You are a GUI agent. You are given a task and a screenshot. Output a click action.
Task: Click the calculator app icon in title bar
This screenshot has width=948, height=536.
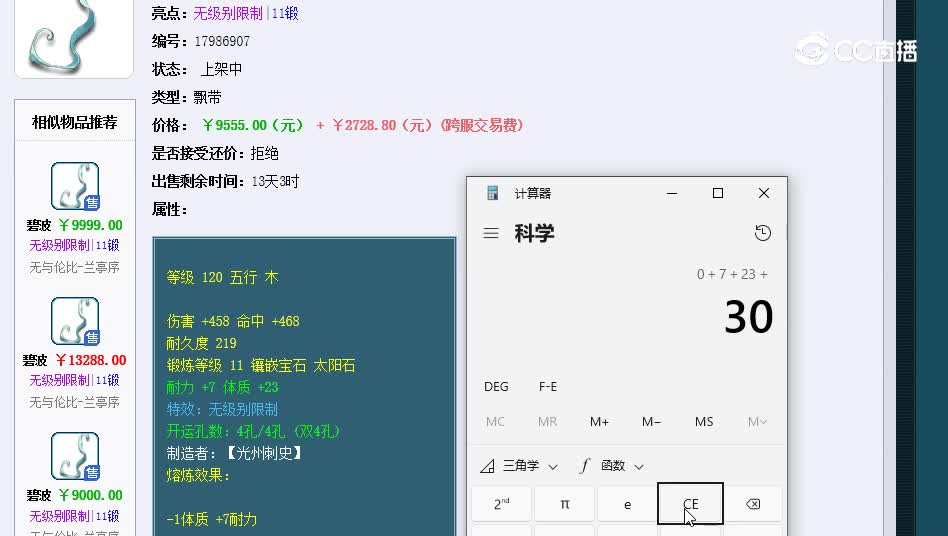click(492, 193)
